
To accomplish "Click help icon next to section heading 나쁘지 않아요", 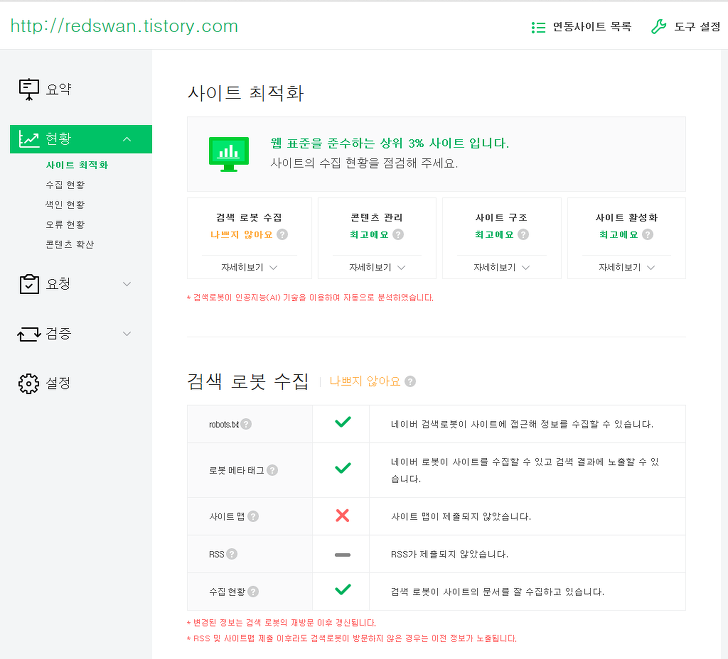I will (x=410, y=381).
